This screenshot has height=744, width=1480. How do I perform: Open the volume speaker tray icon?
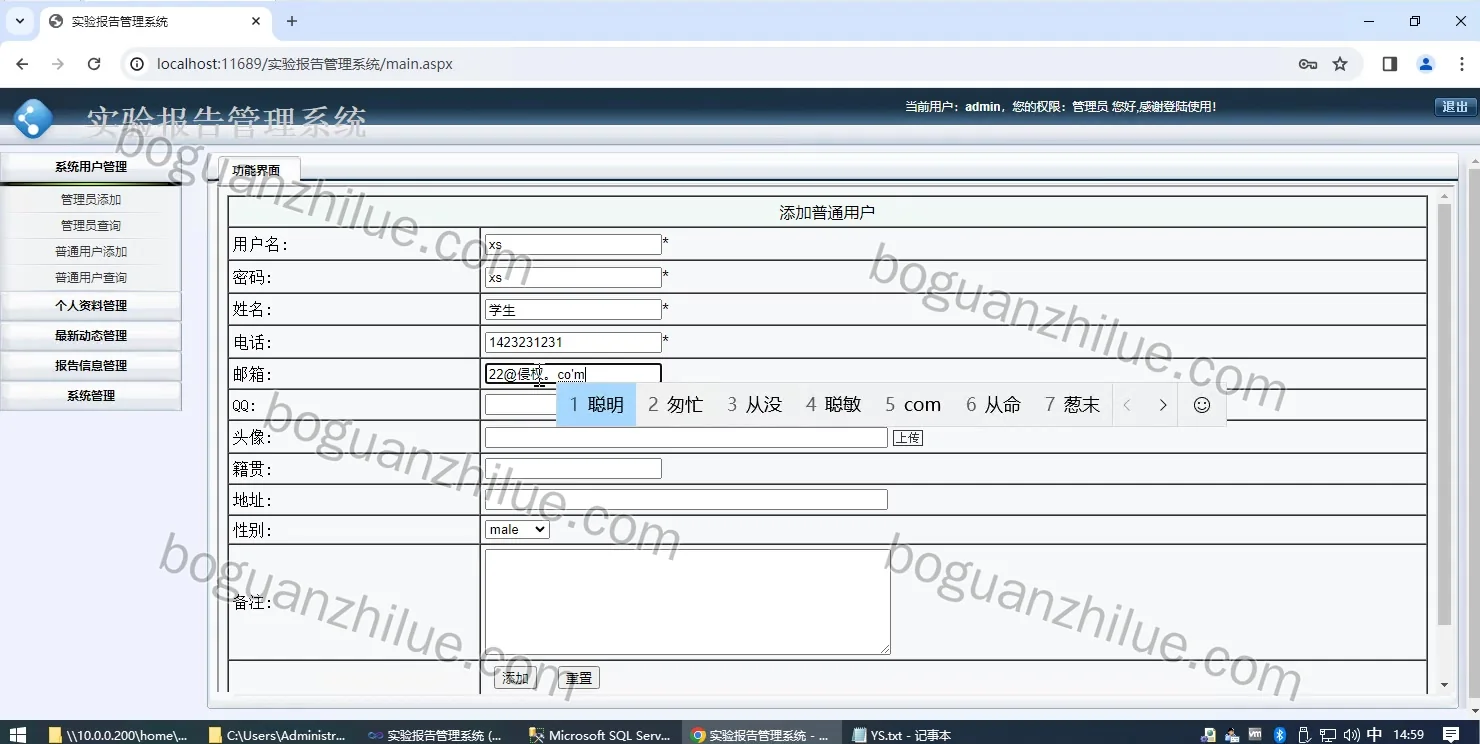1352,735
